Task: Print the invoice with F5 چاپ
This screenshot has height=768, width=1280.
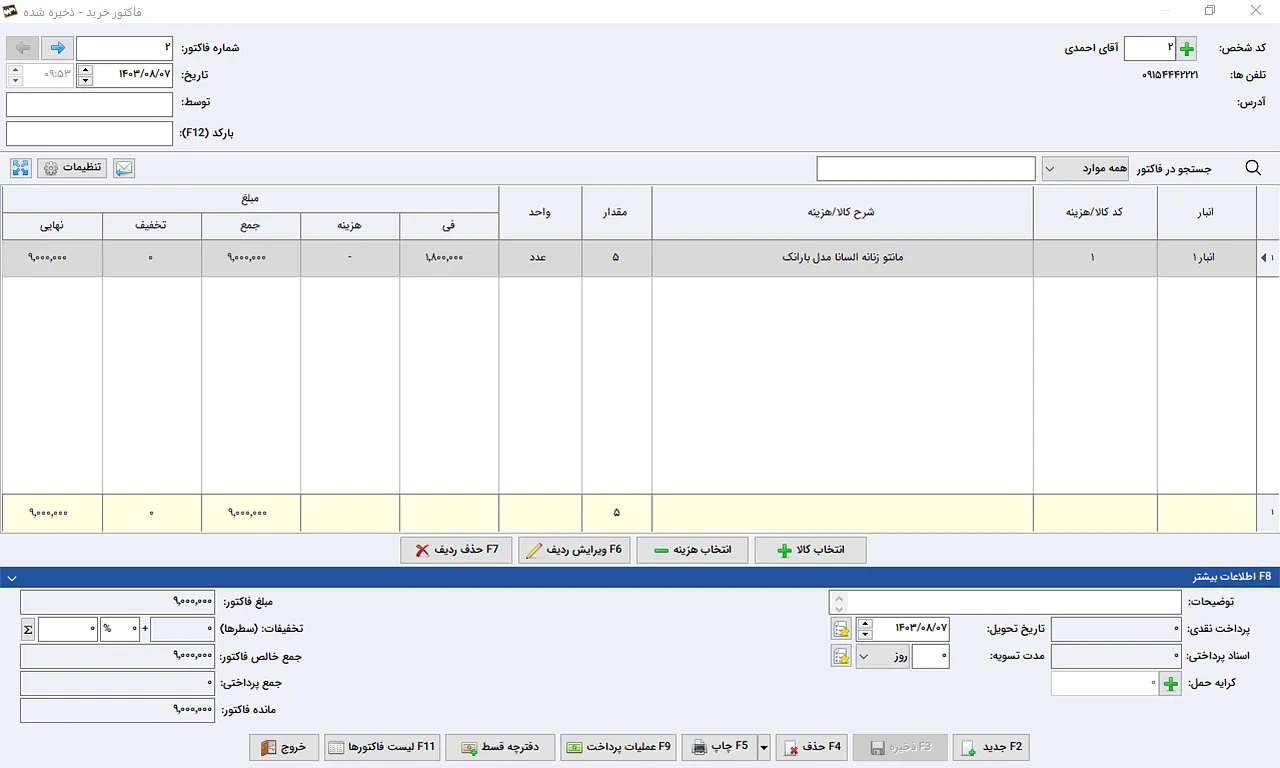Action: 720,747
